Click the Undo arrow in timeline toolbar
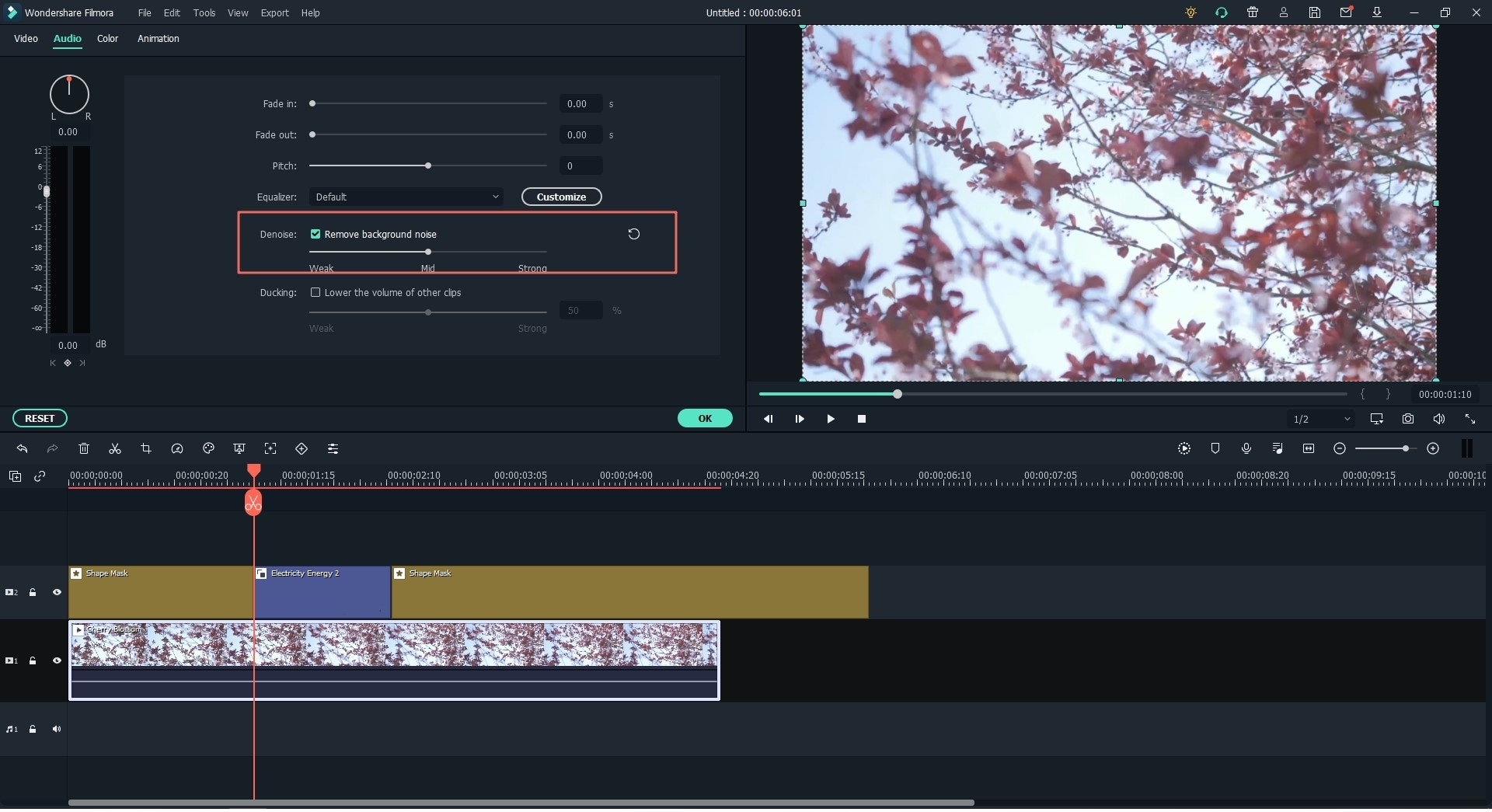 click(22, 450)
